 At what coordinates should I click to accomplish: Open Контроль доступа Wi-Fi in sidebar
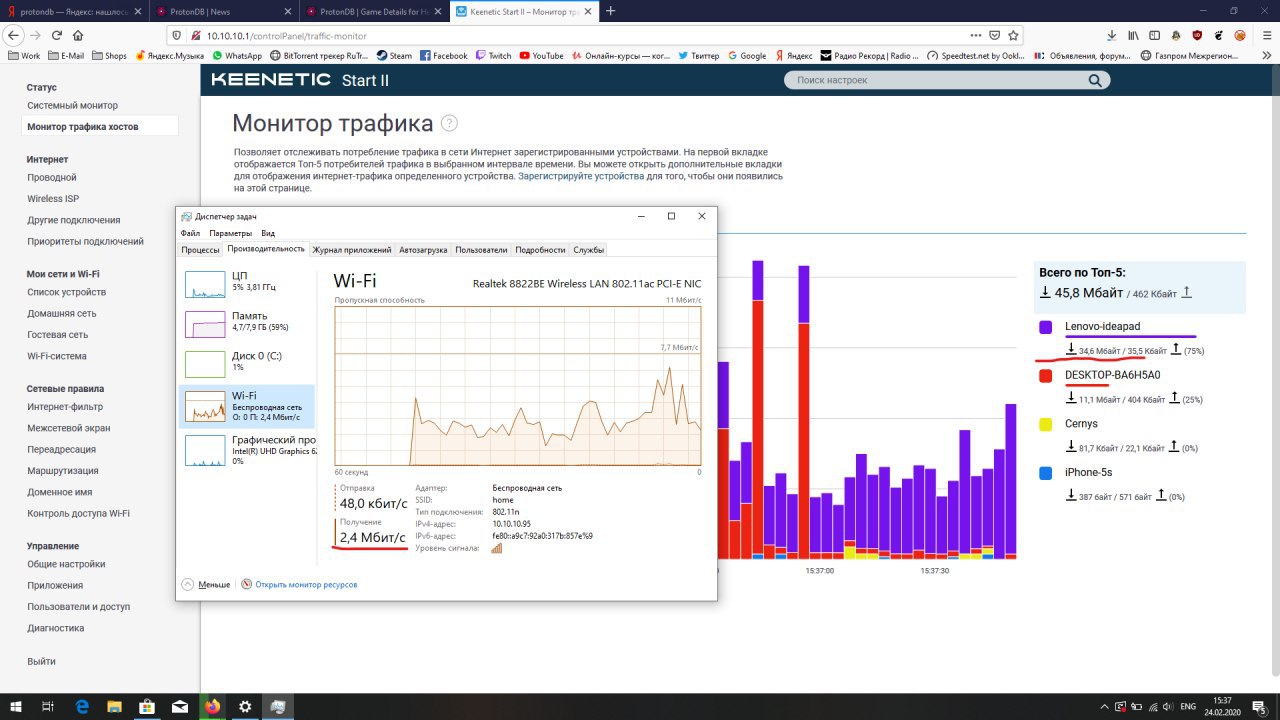coord(78,513)
